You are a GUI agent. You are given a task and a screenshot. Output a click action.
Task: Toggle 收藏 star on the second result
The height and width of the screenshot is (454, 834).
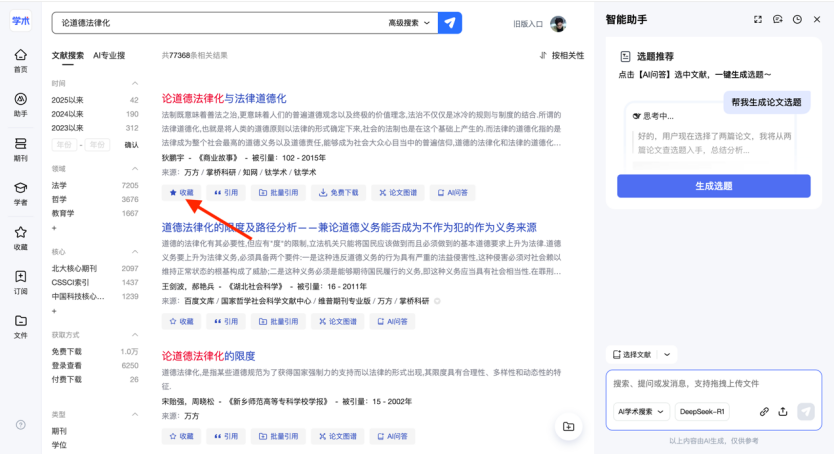[181, 321]
